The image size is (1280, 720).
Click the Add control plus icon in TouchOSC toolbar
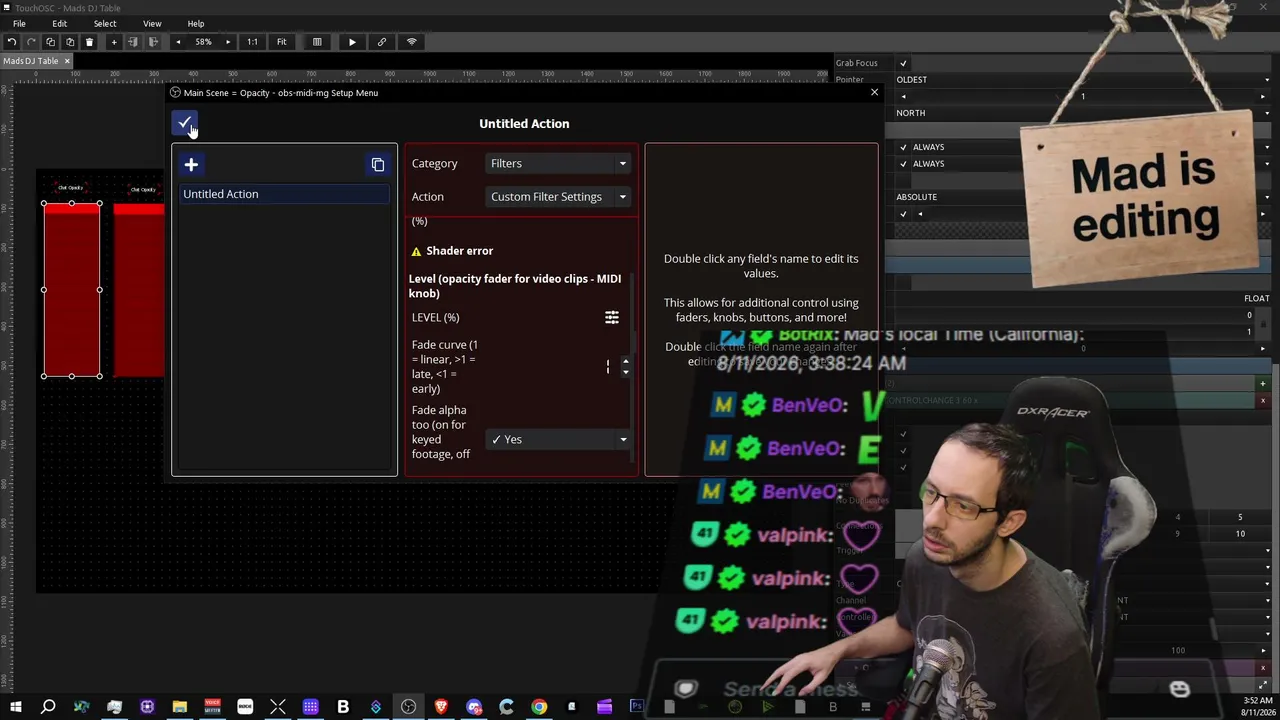click(114, 42)
